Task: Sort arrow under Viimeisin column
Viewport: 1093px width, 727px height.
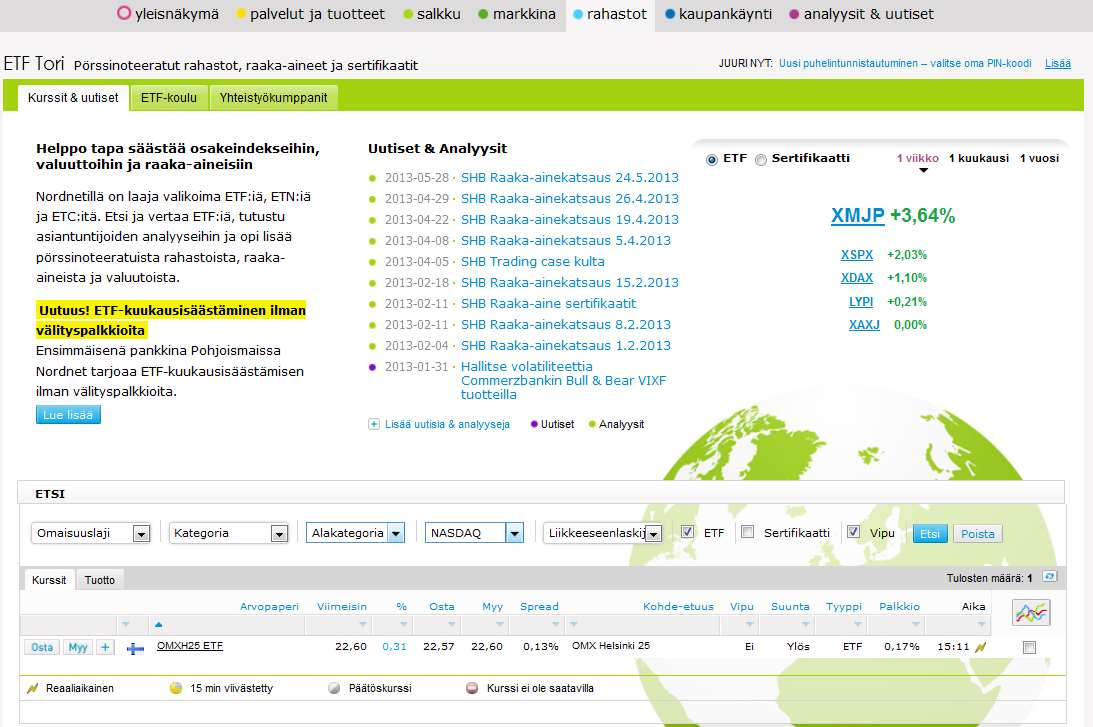Action: [x=362, y=625]
